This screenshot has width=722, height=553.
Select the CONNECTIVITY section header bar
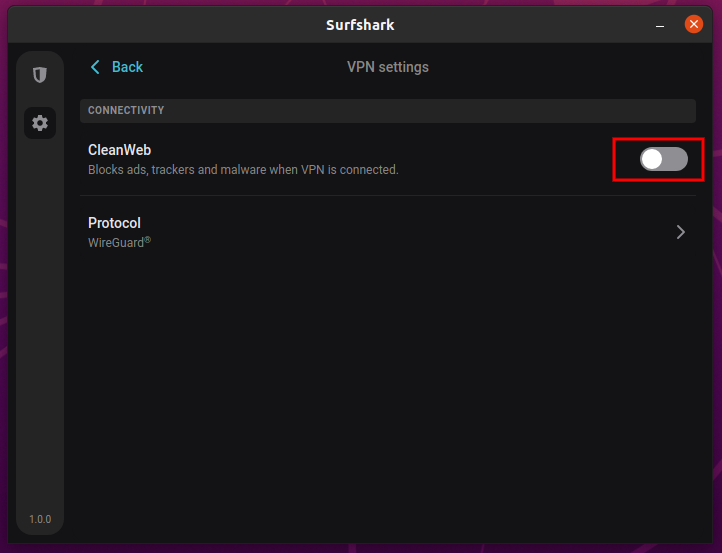tap(388, 111)
